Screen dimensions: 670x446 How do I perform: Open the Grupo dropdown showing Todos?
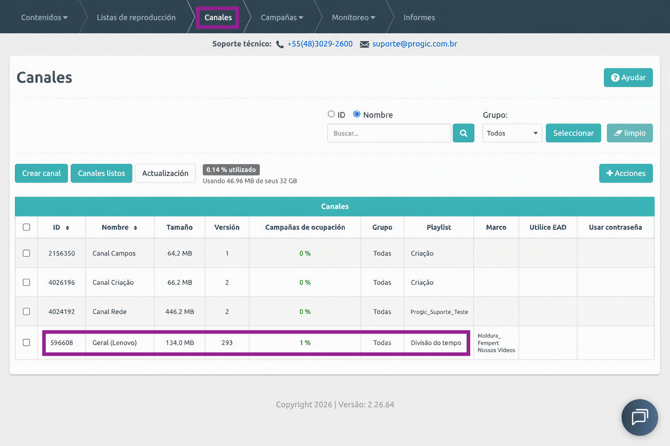tap(512, 133)
